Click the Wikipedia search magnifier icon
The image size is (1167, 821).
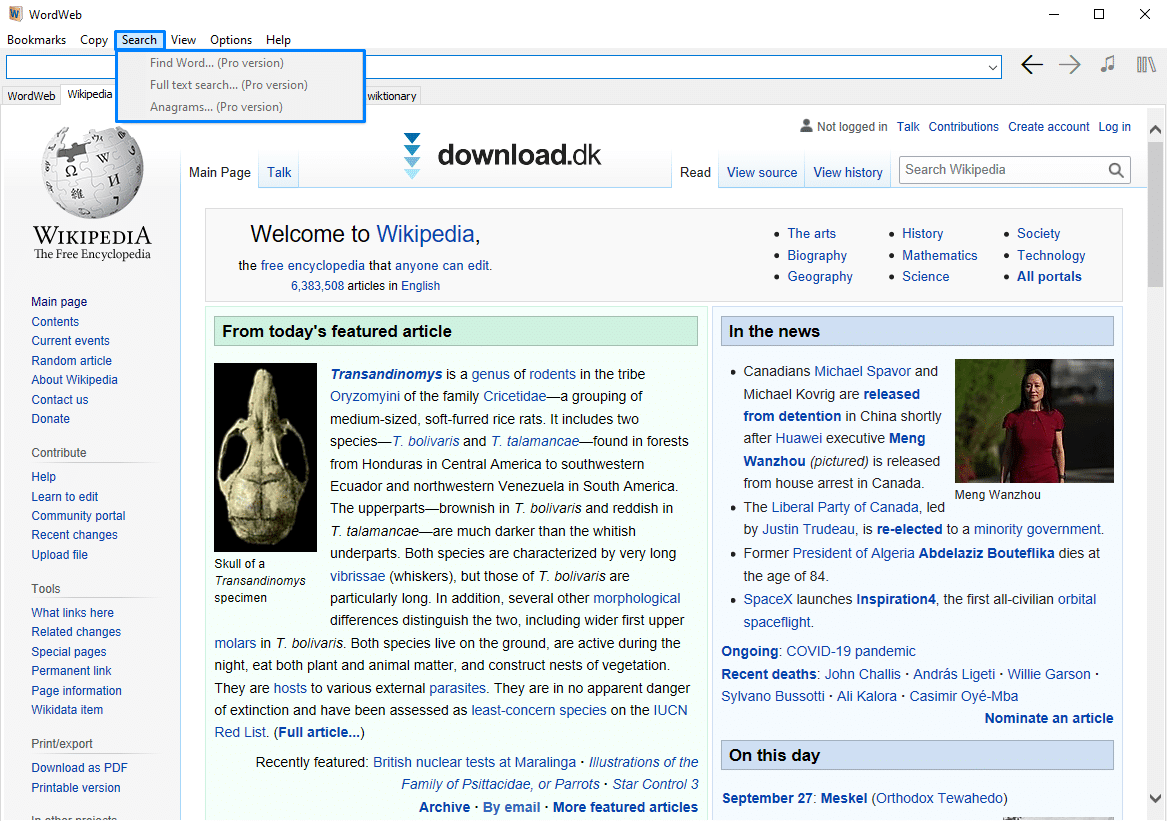click(1116, 170)
